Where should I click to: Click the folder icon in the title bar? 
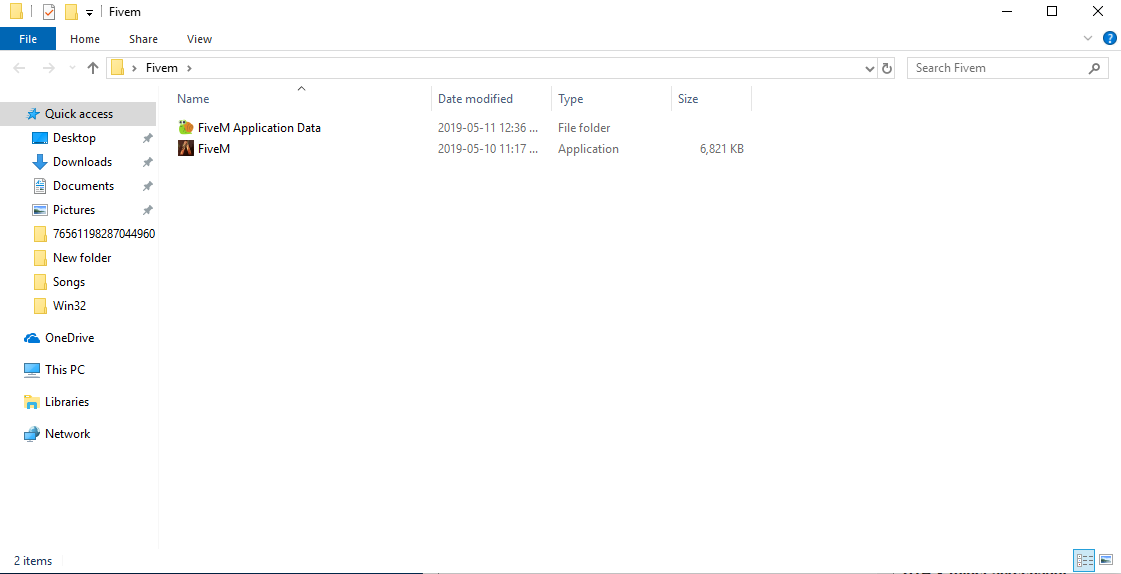(x=16, y=12)
